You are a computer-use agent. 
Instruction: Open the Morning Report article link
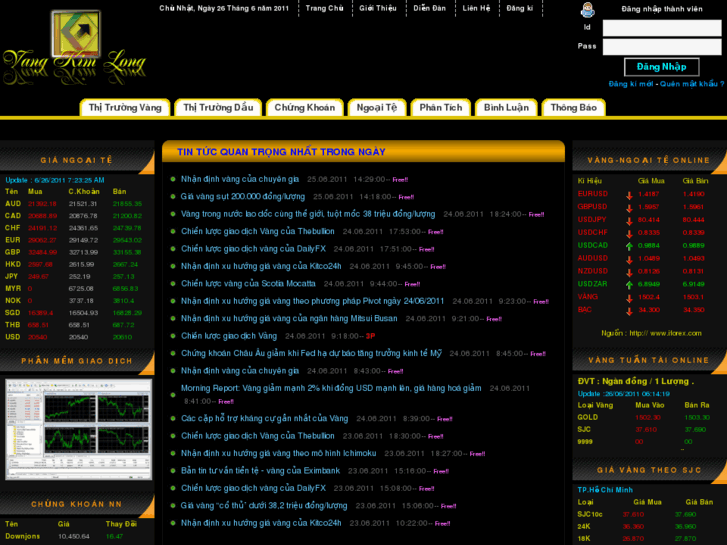331,388
